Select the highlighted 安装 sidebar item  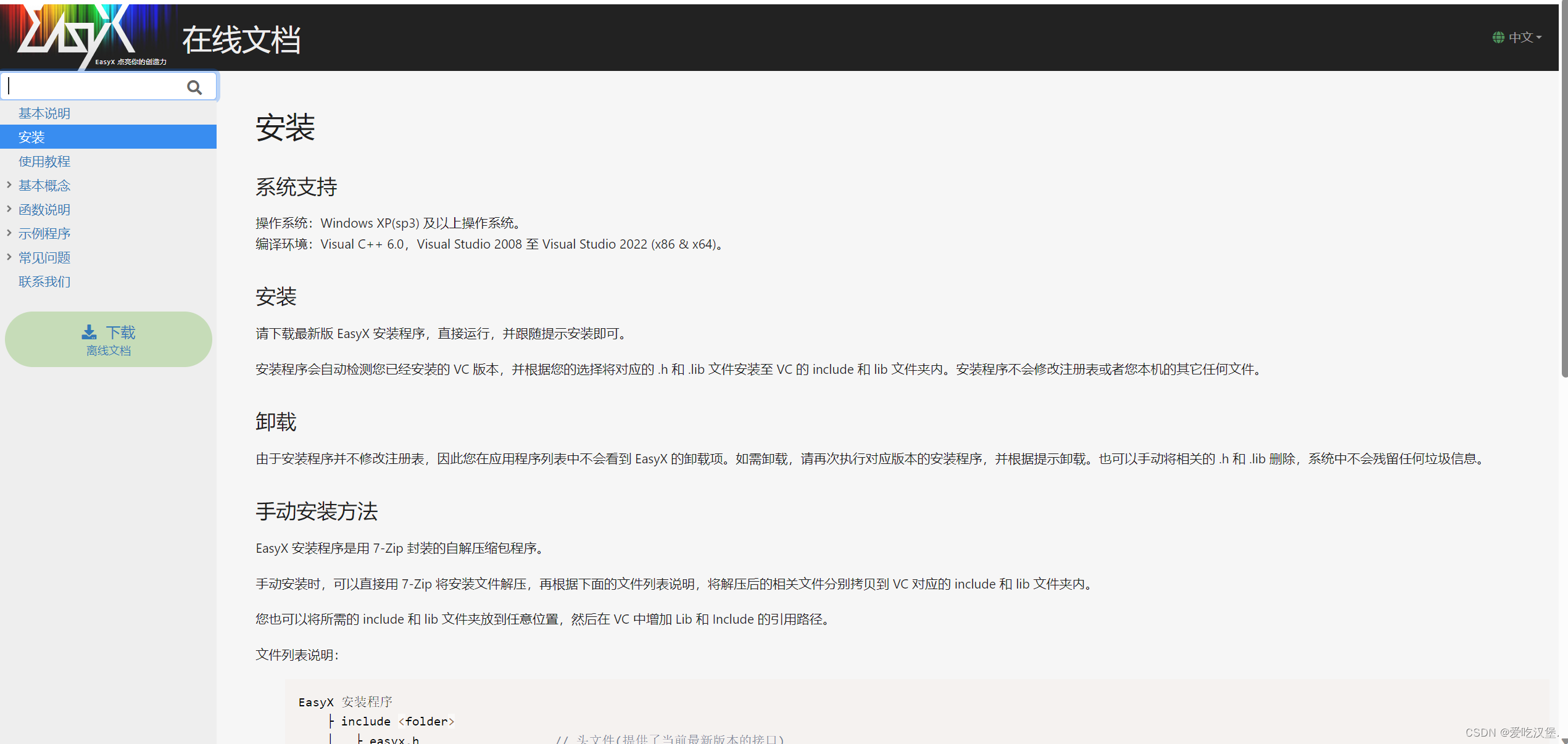[x=108, y=136]
